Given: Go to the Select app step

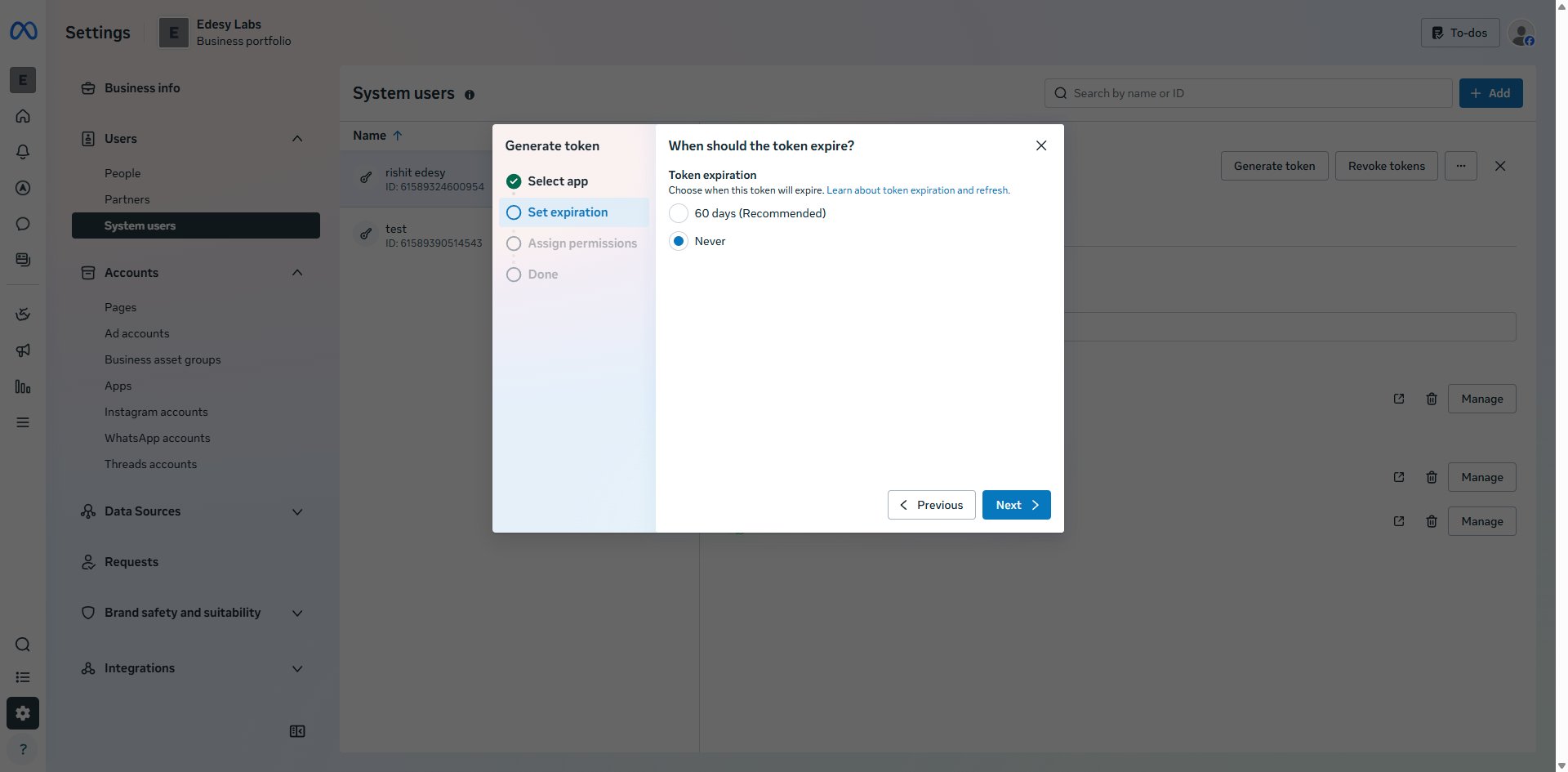Looking at the screenshot, I should pyautogui.click(x=558, y=181).
